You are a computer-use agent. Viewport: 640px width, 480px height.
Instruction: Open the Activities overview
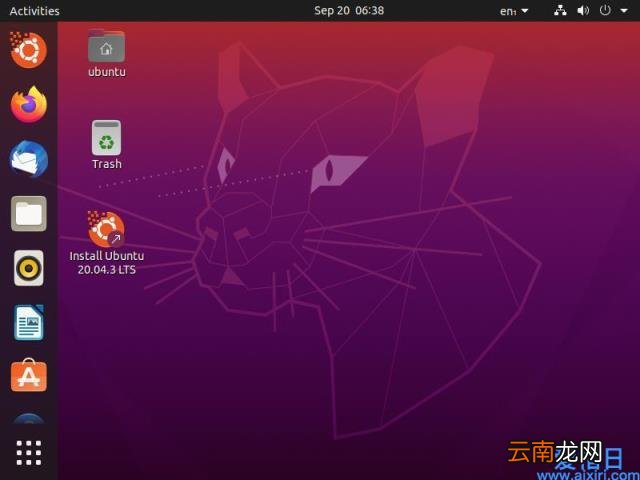click(x=35, y=11)
